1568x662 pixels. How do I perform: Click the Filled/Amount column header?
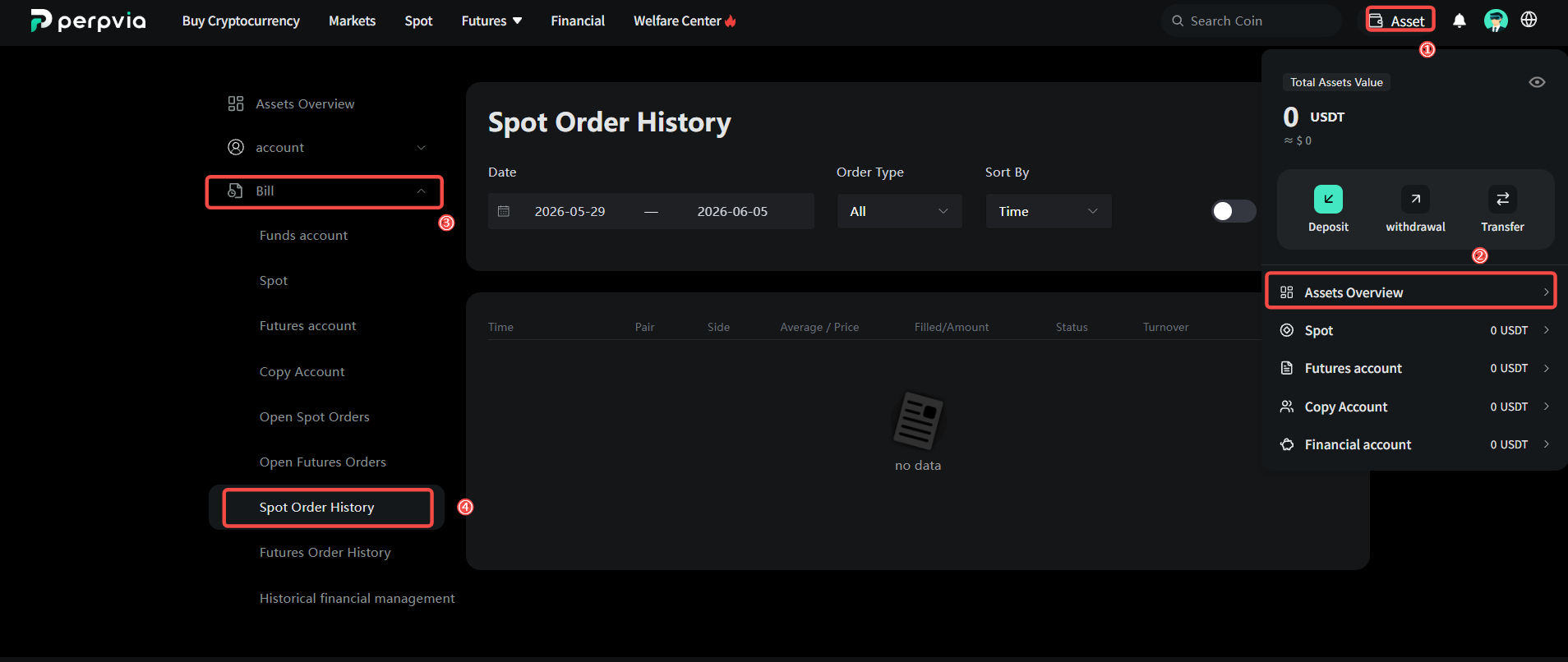coord(952,327)
